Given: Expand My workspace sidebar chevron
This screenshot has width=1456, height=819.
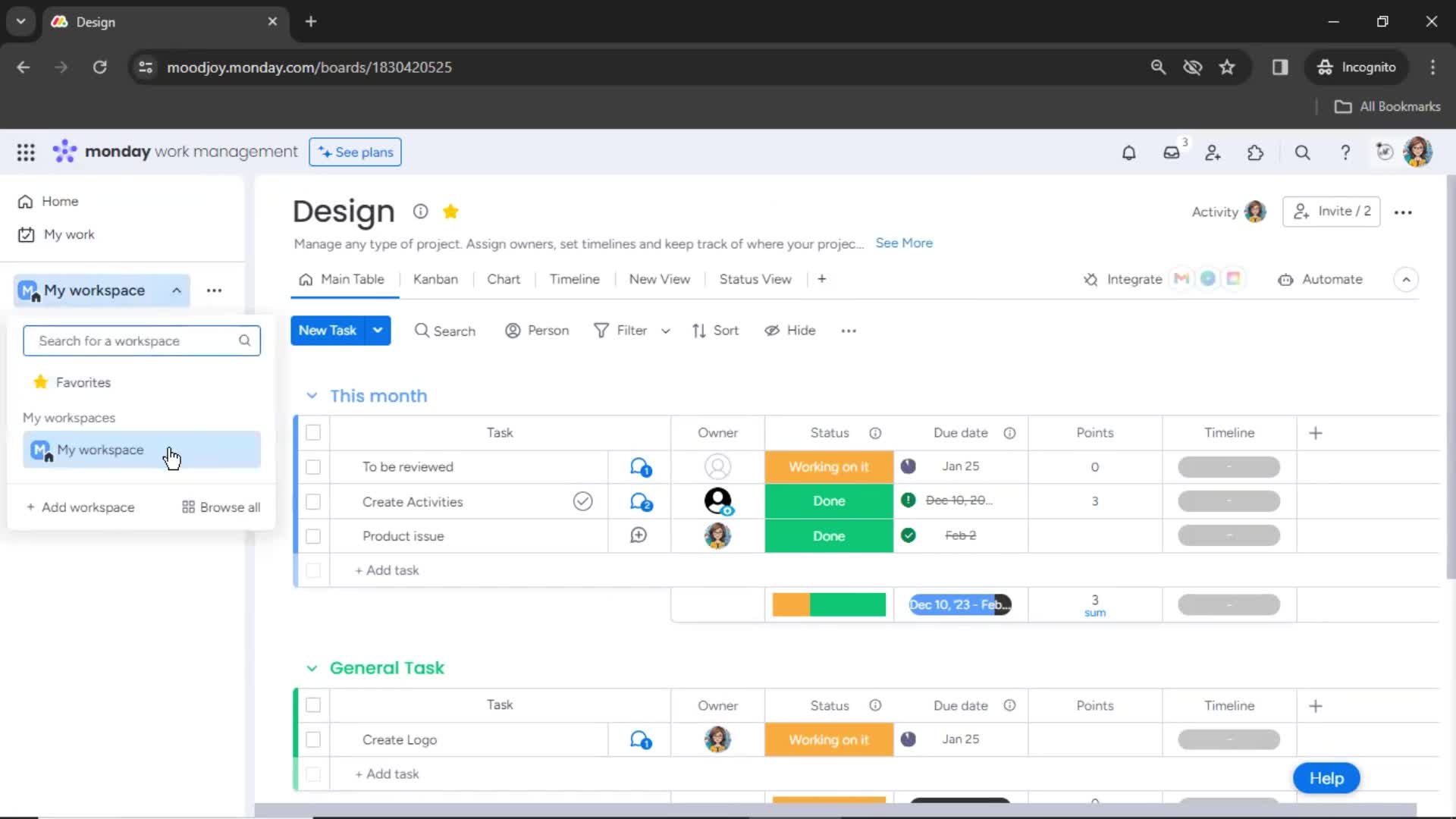Looking at the screenshot, I should (176, 290).
